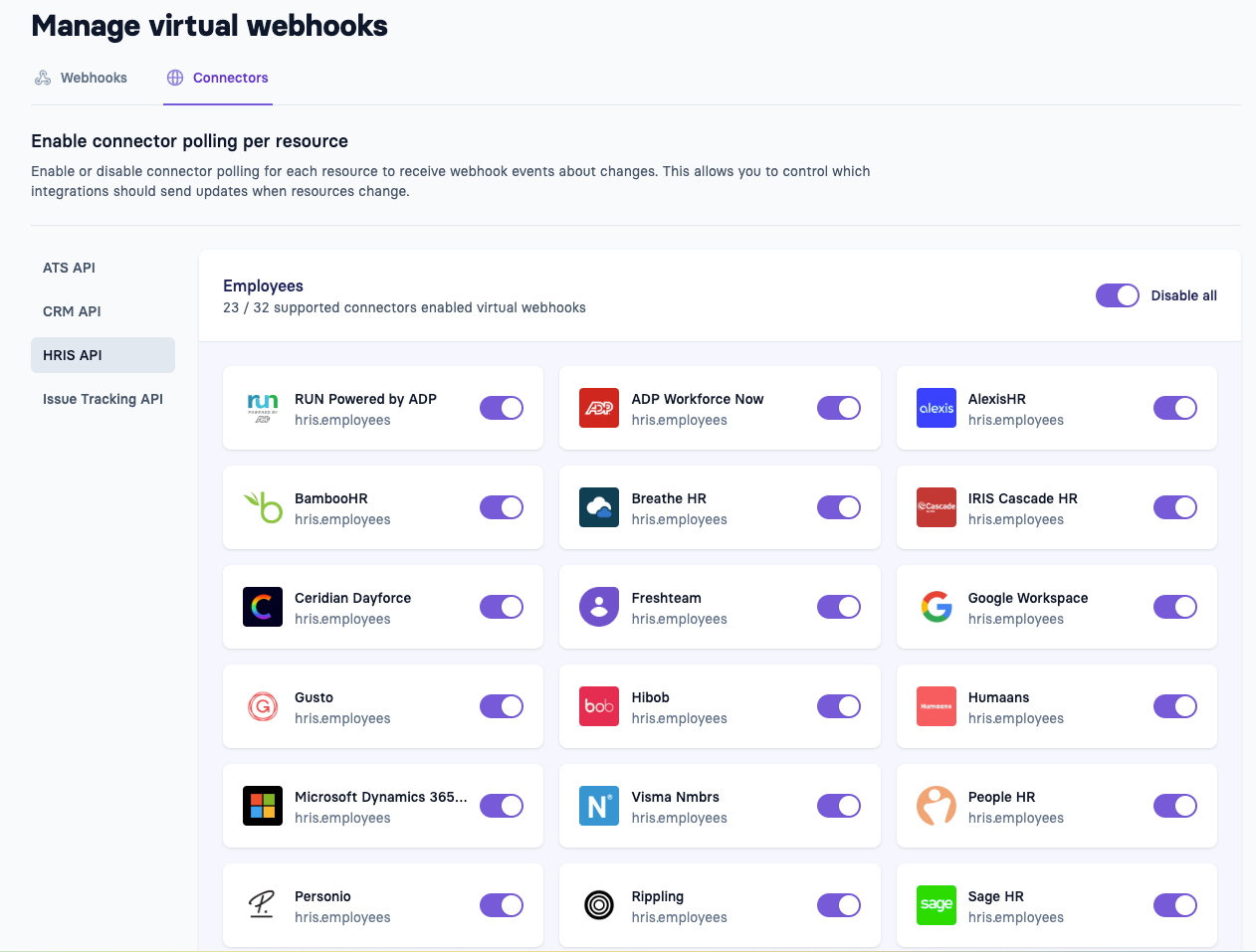Open ATS API in sidebar

point(103,268)
